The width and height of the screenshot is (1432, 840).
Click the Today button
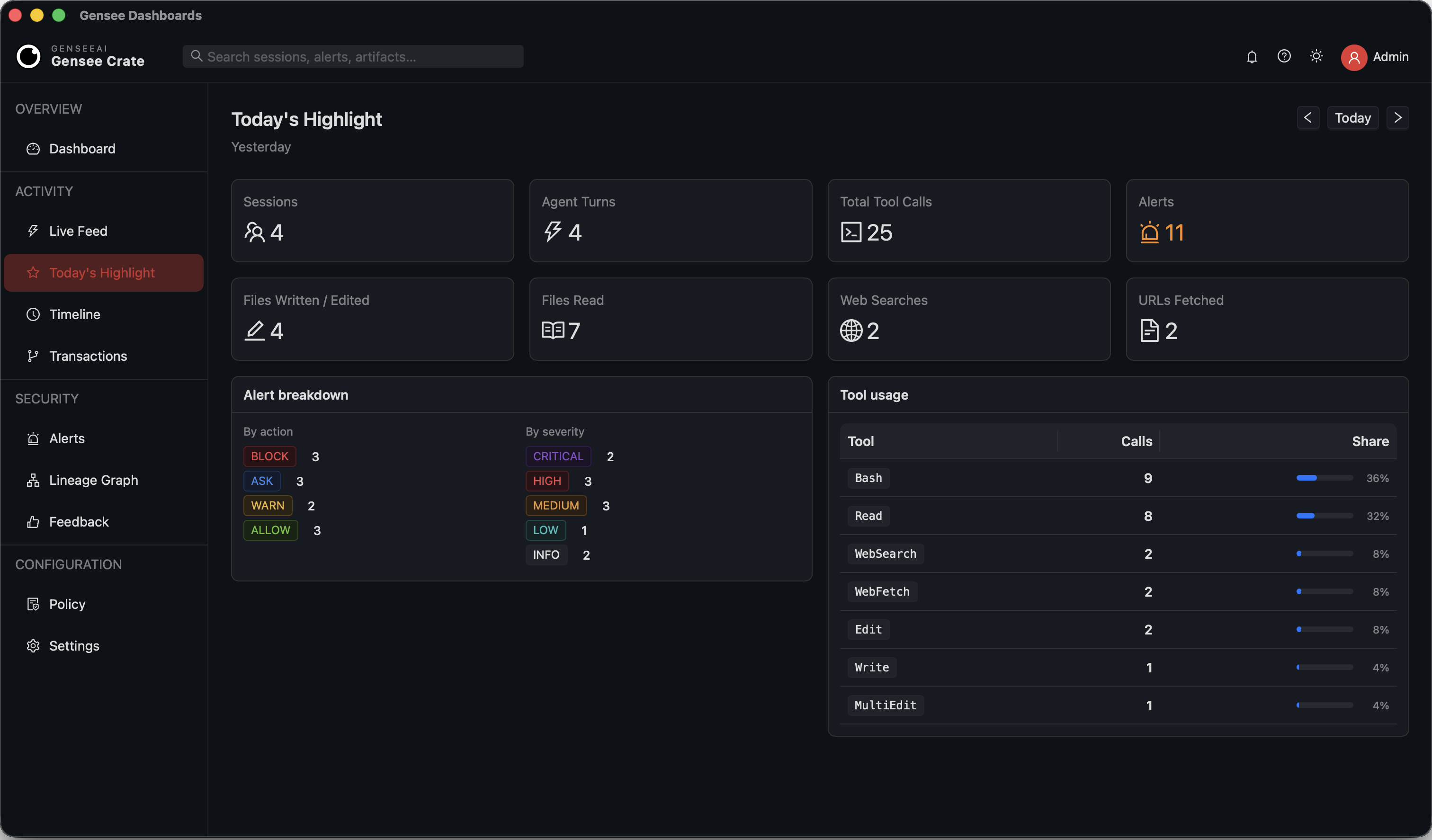(x=1352, y=117)
